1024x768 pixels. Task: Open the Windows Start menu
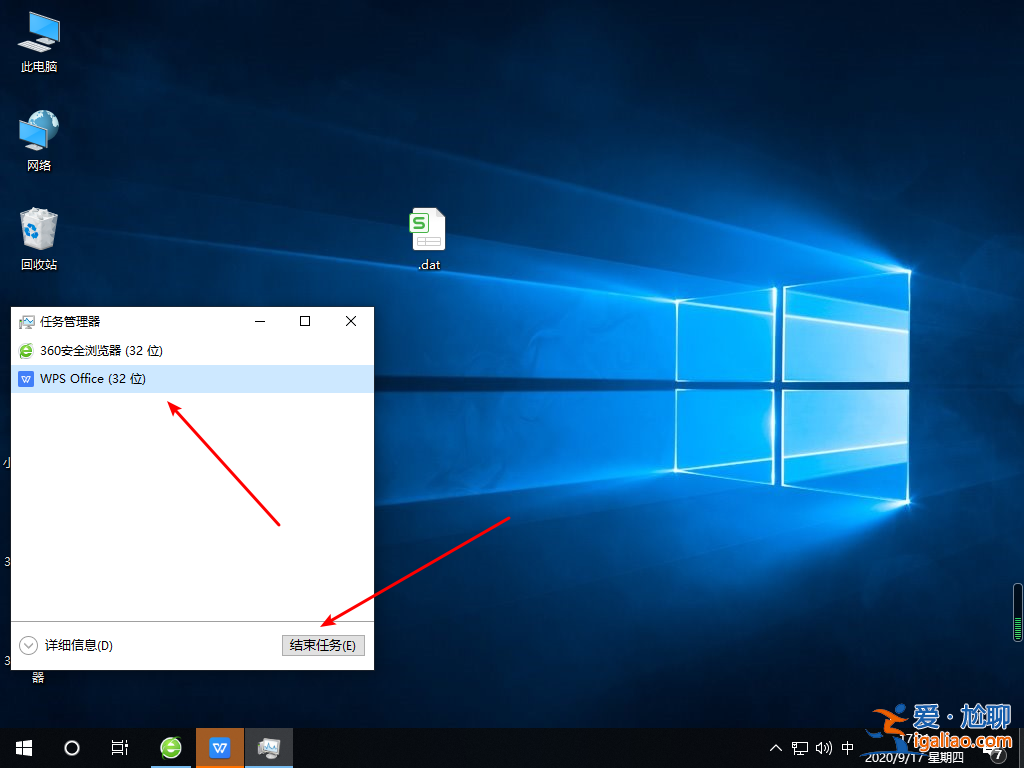[23, 747]
